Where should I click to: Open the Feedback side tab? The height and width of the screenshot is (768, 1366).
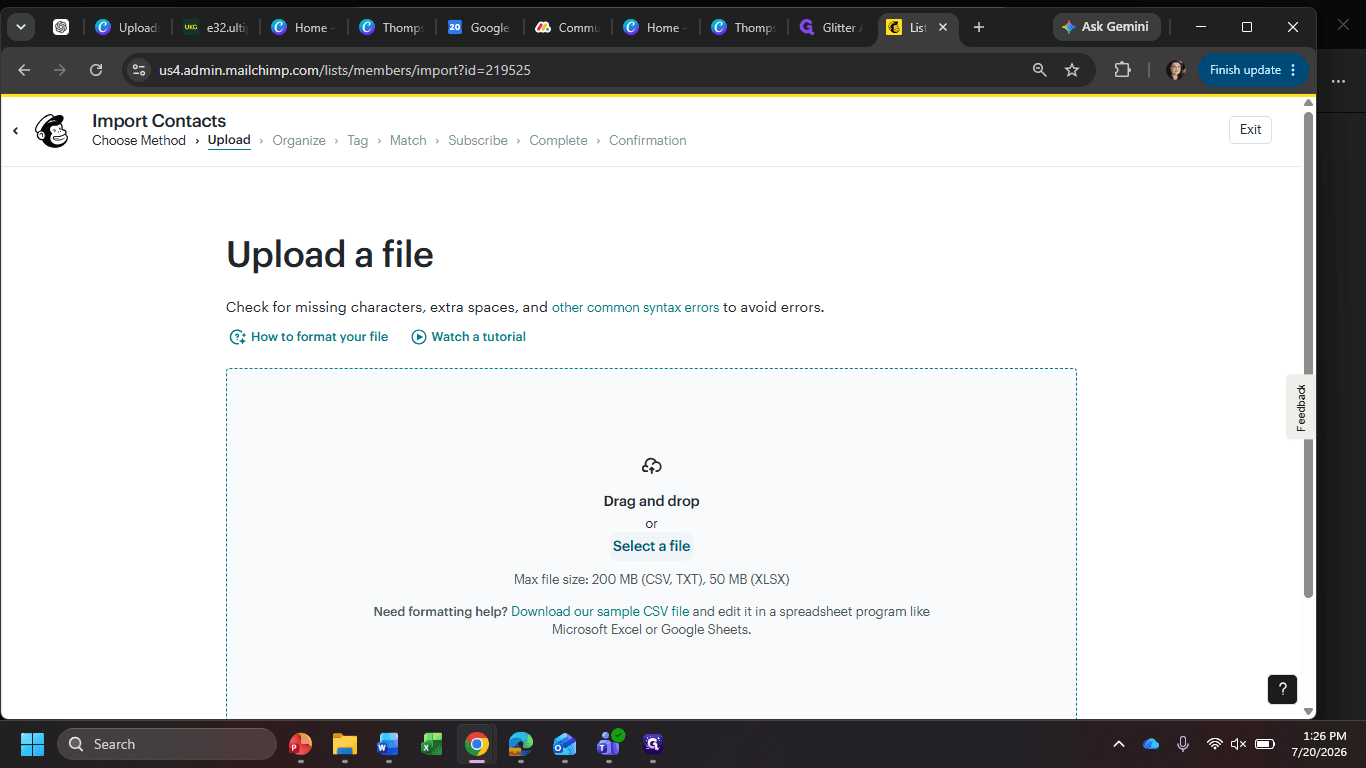(x=1301, y=407)
